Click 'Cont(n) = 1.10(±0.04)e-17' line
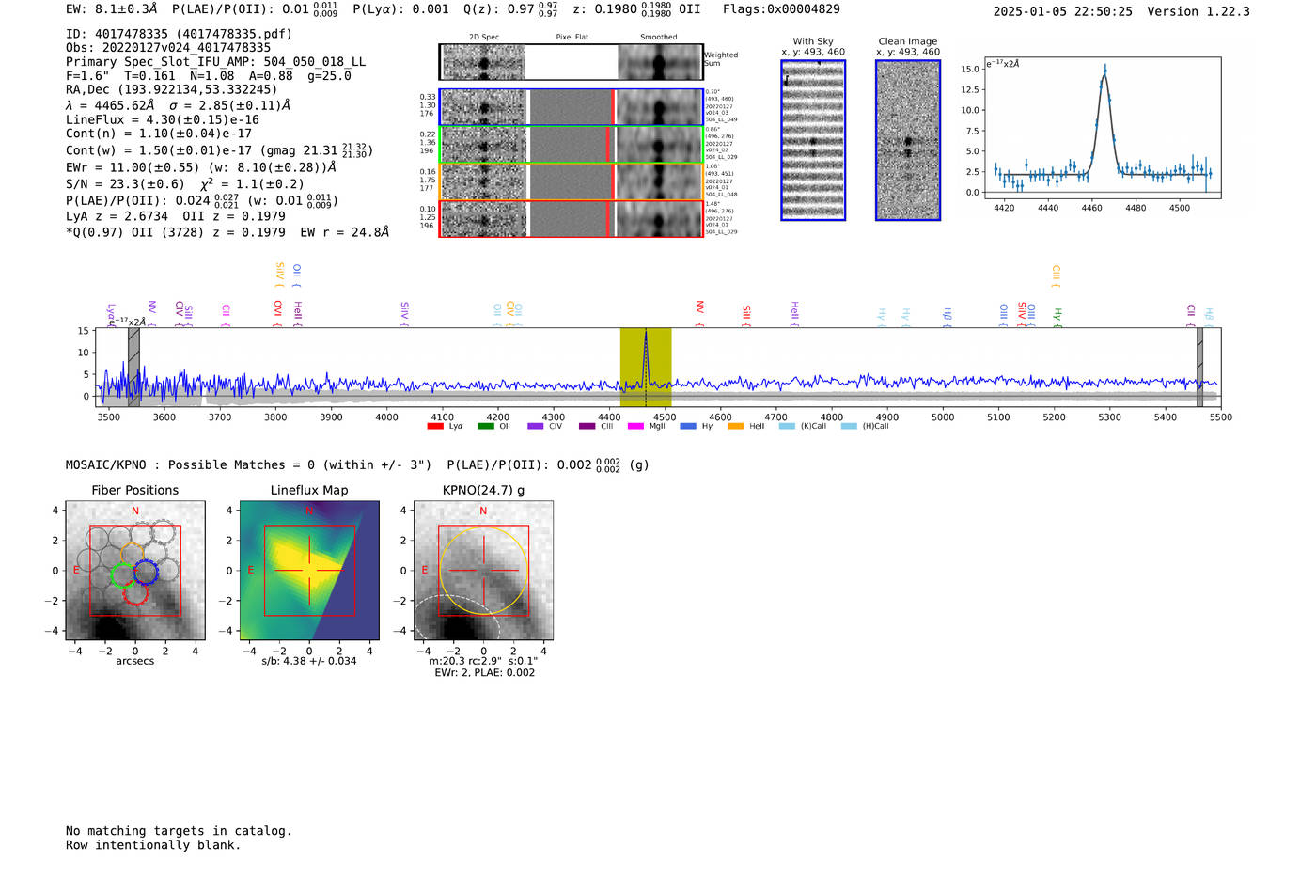The image size is (1316, 896). pyautogui.click(x=159, y=134)
